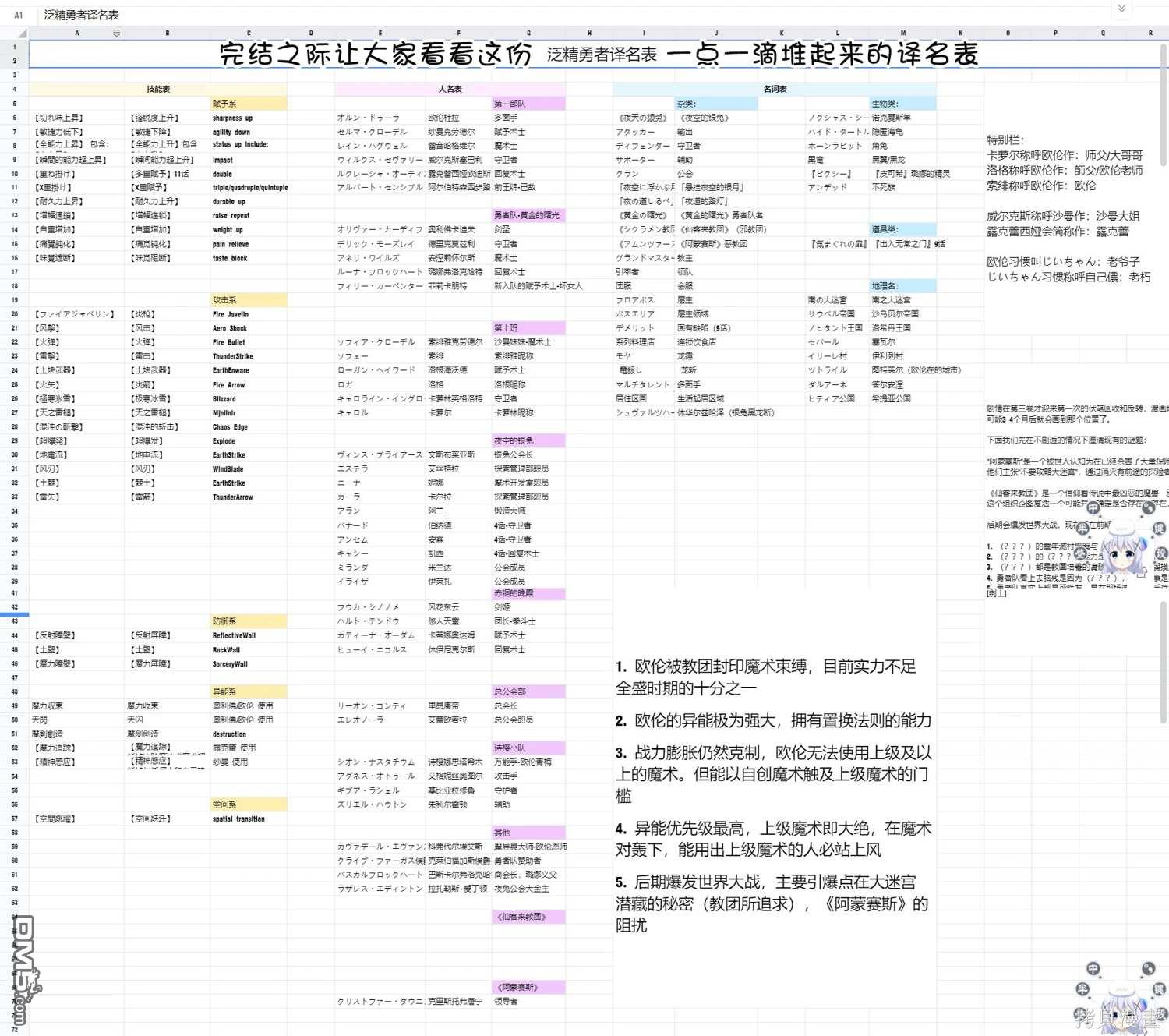Select the 攻击系 category cell
The image size is (1169, 1036).
(249, 299)
